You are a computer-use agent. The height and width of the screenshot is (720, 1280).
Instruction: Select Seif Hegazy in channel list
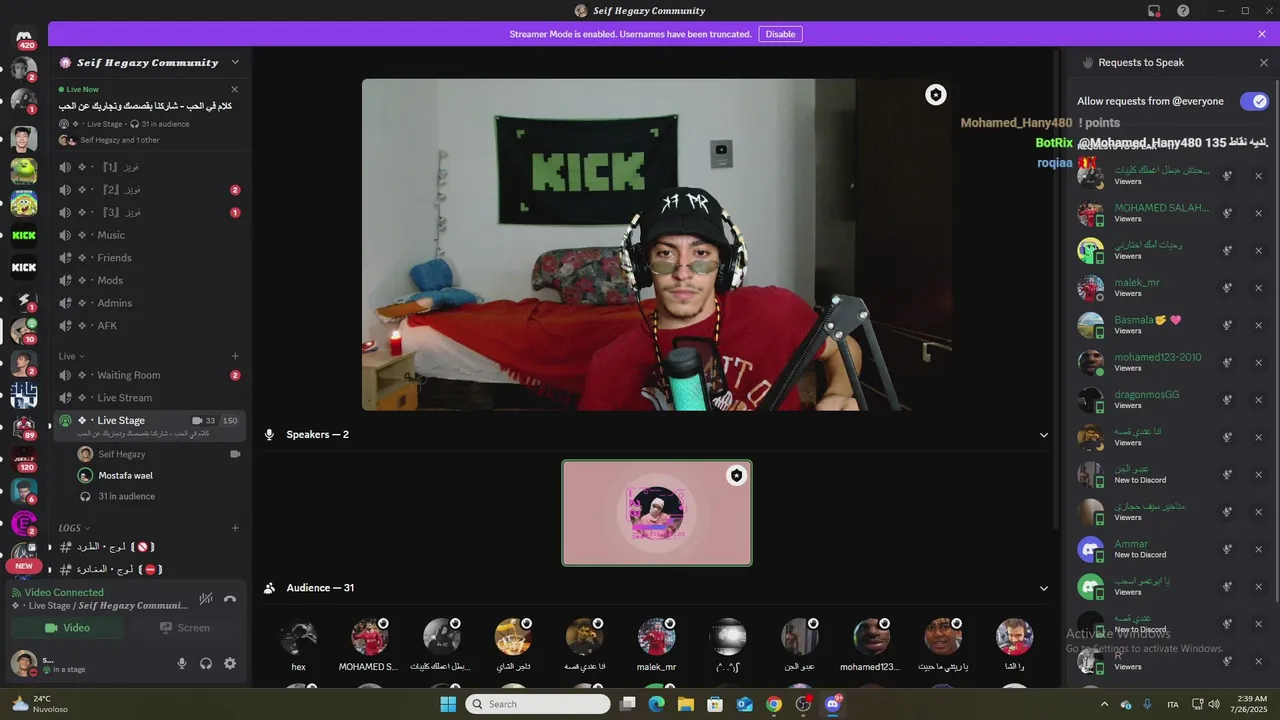coord(121,454)
